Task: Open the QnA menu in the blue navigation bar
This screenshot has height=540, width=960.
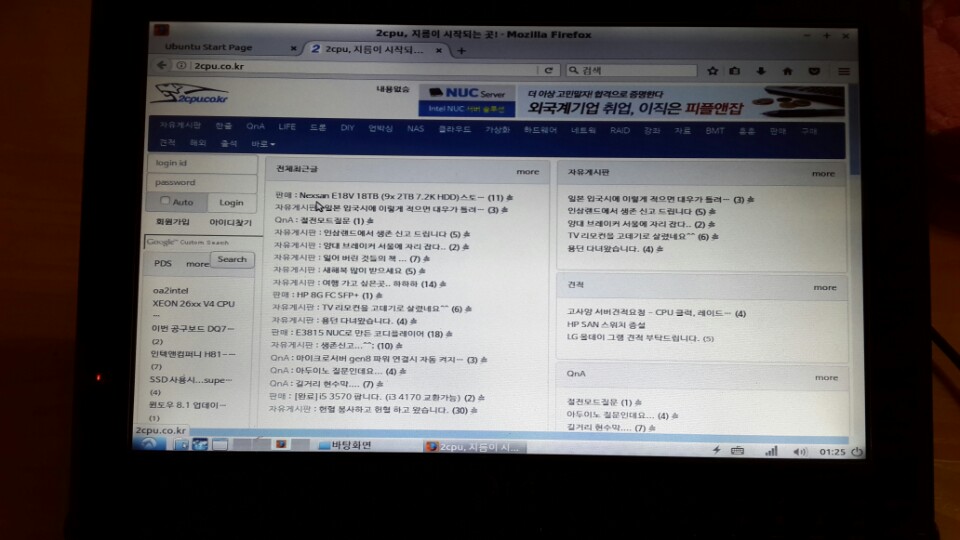Action: coord(255,126)
